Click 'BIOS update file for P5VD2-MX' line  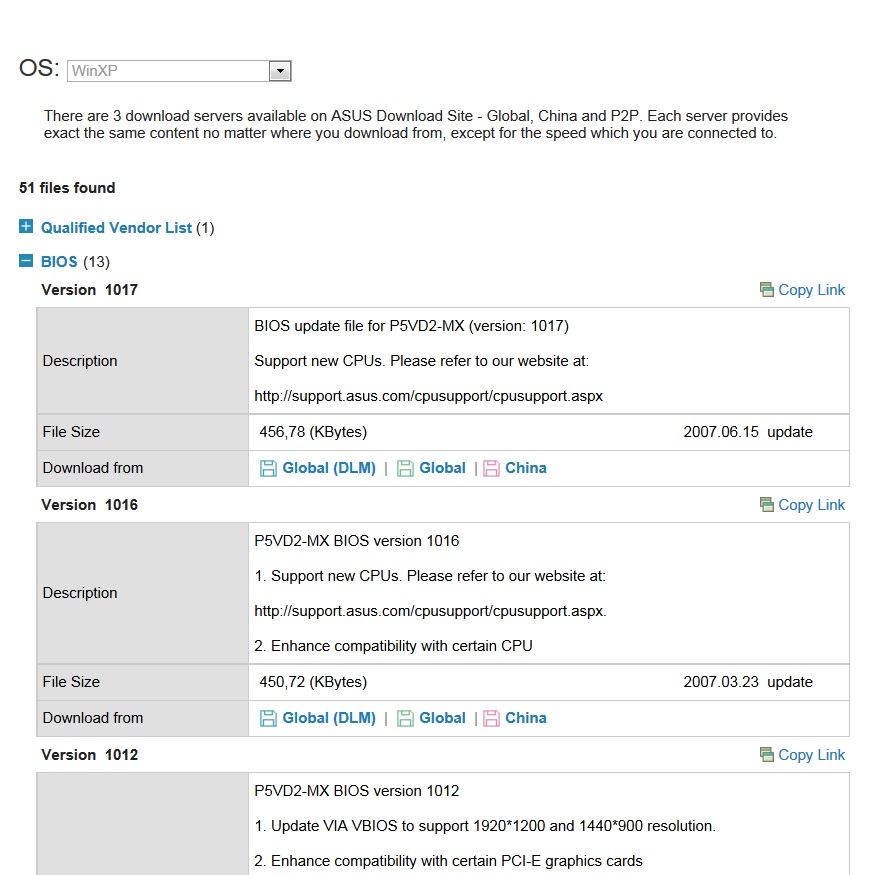click(411, 326)
